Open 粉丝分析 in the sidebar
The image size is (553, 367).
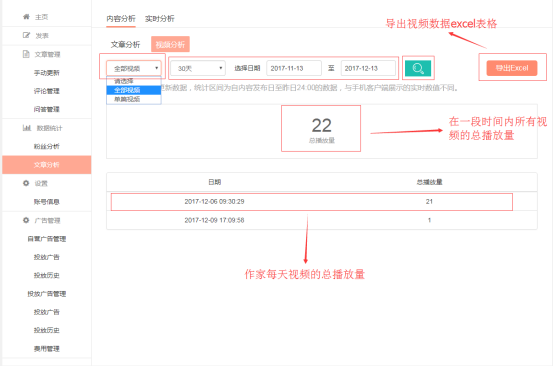(47, 146)
